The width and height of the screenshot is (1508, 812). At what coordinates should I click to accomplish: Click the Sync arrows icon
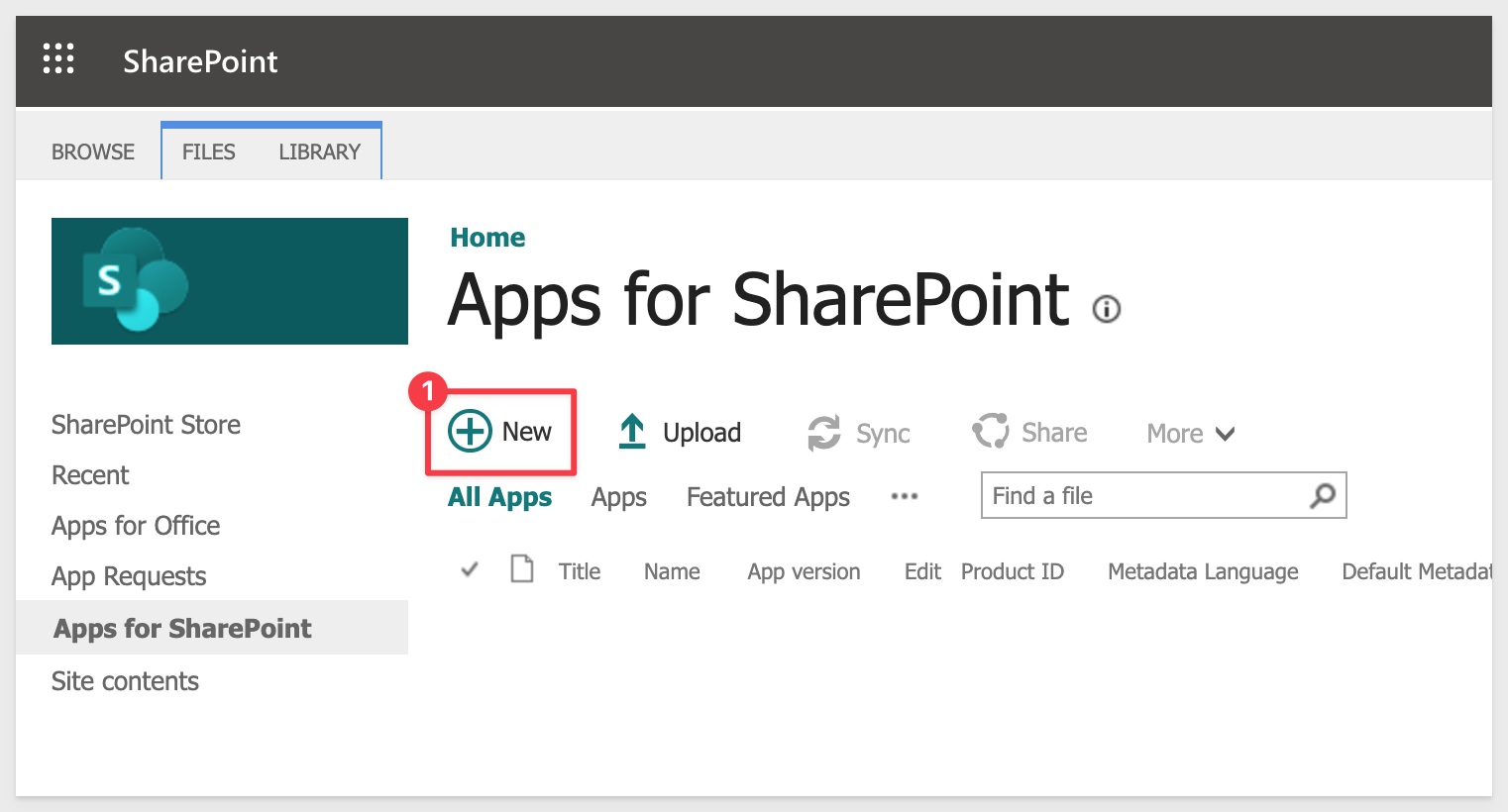[824, 433]
